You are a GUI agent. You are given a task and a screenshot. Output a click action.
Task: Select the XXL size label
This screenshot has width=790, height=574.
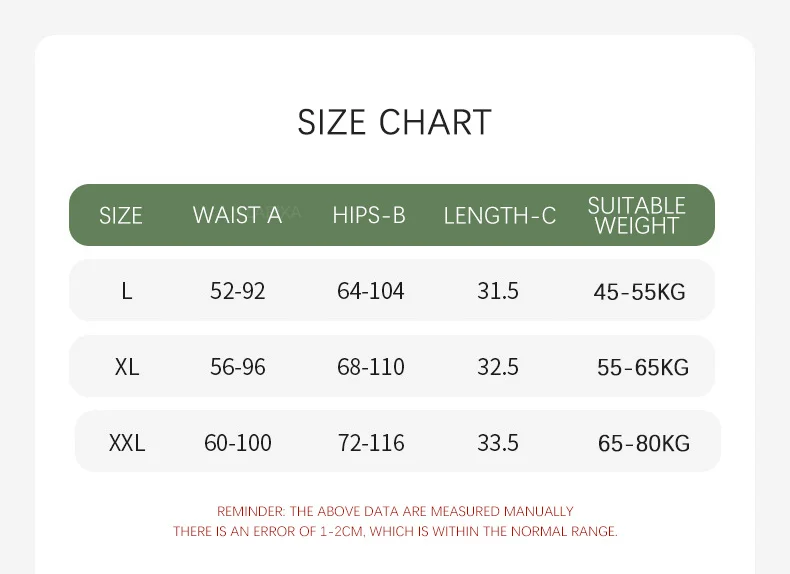click(x=127, y=443)
